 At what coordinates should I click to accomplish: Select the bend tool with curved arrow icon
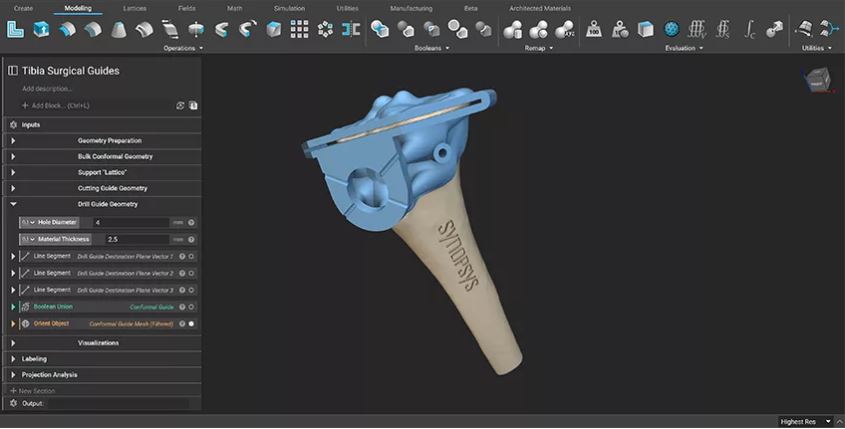(247, 29)
